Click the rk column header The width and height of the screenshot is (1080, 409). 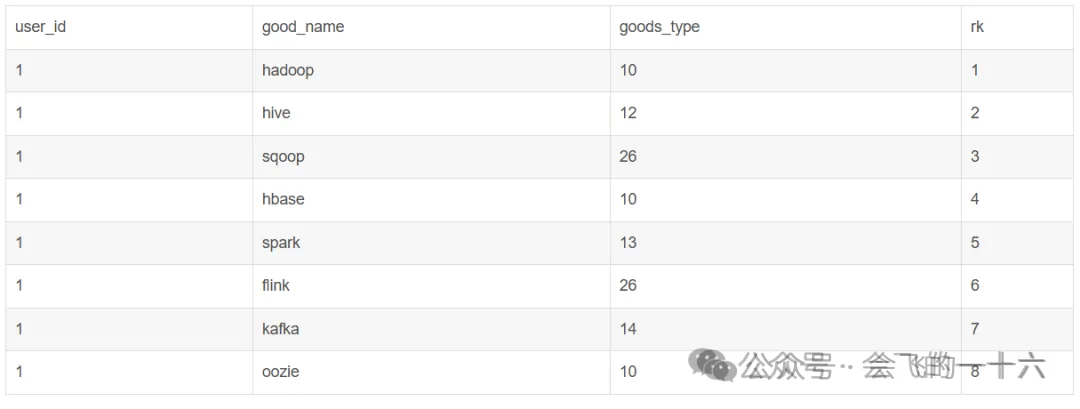pos(977,27)
